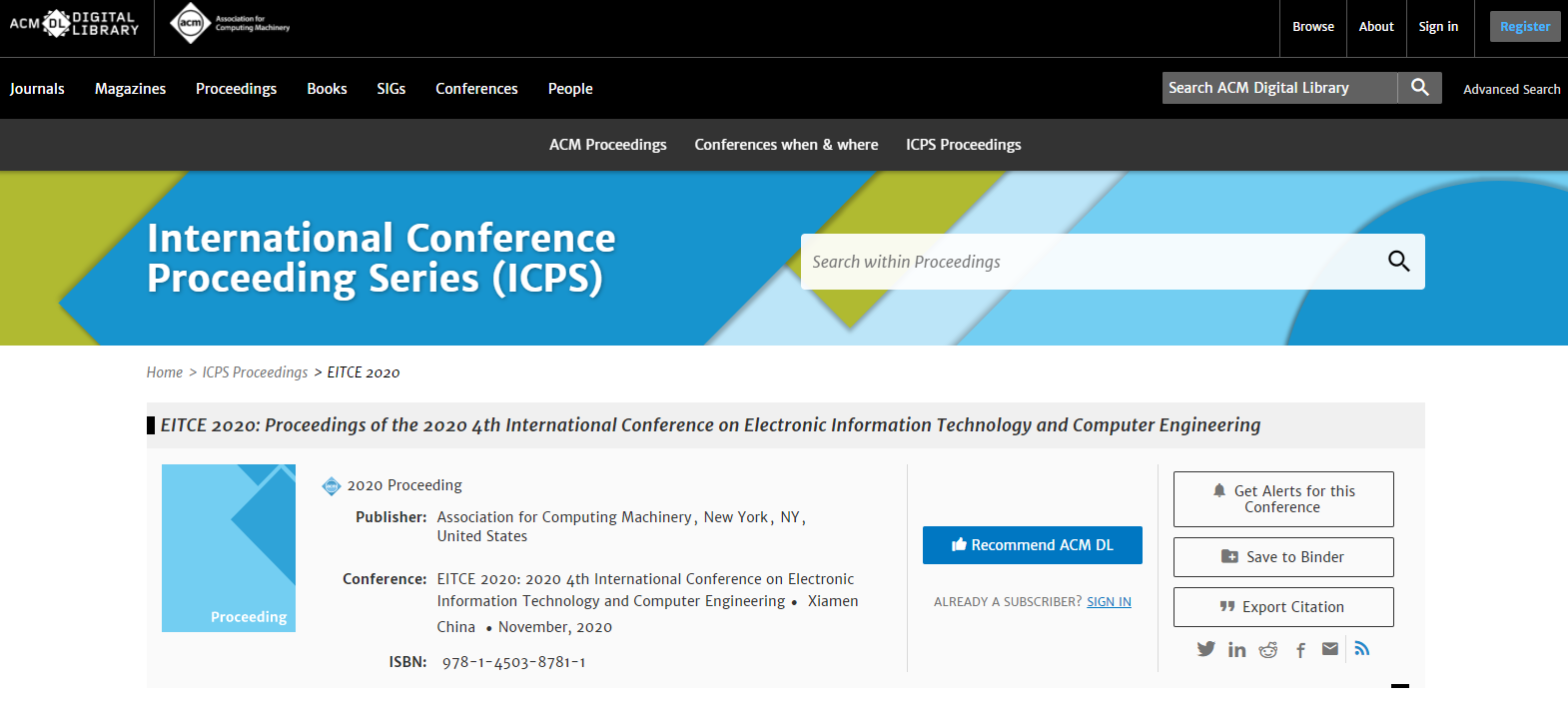Open the Magazines menu

131,89
